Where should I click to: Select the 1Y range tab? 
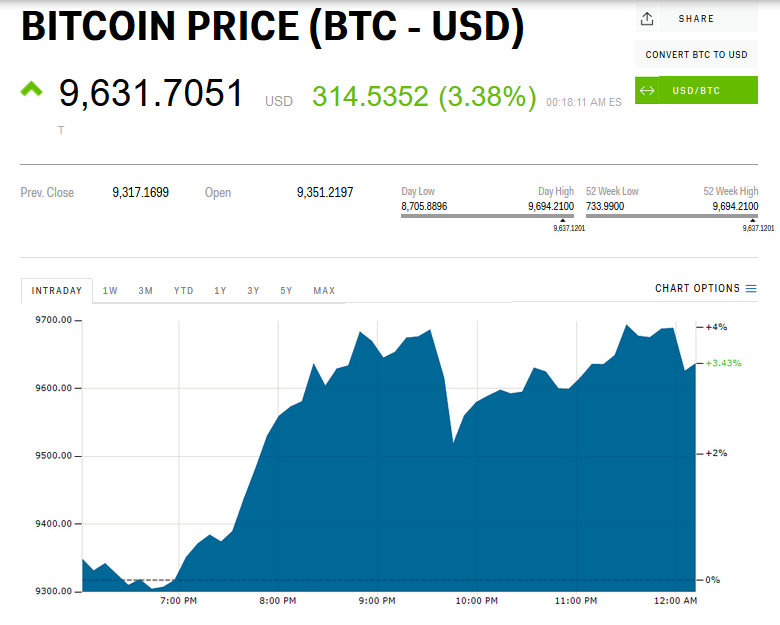tap(220, 291)
